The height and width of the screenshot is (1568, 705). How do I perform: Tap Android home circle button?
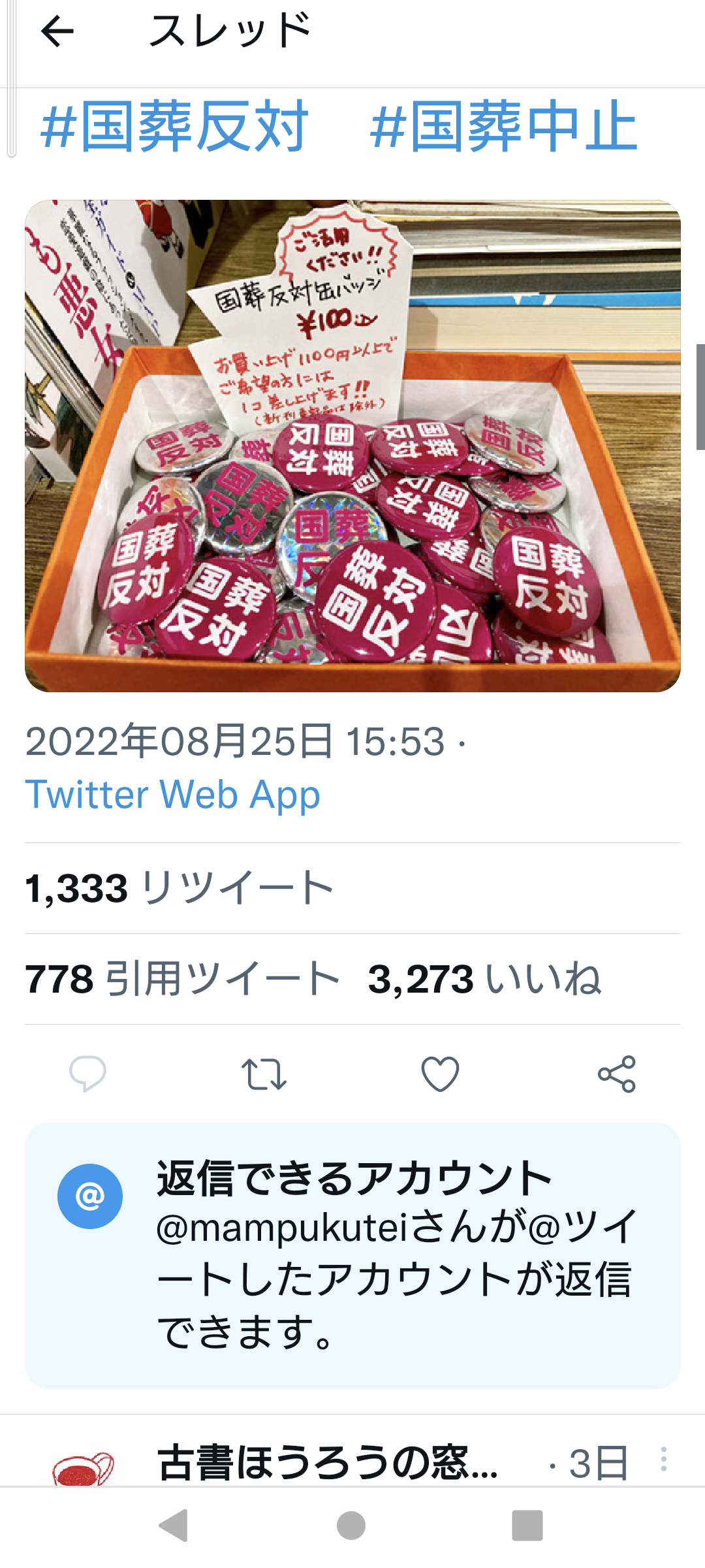[x=351, y=1526]
